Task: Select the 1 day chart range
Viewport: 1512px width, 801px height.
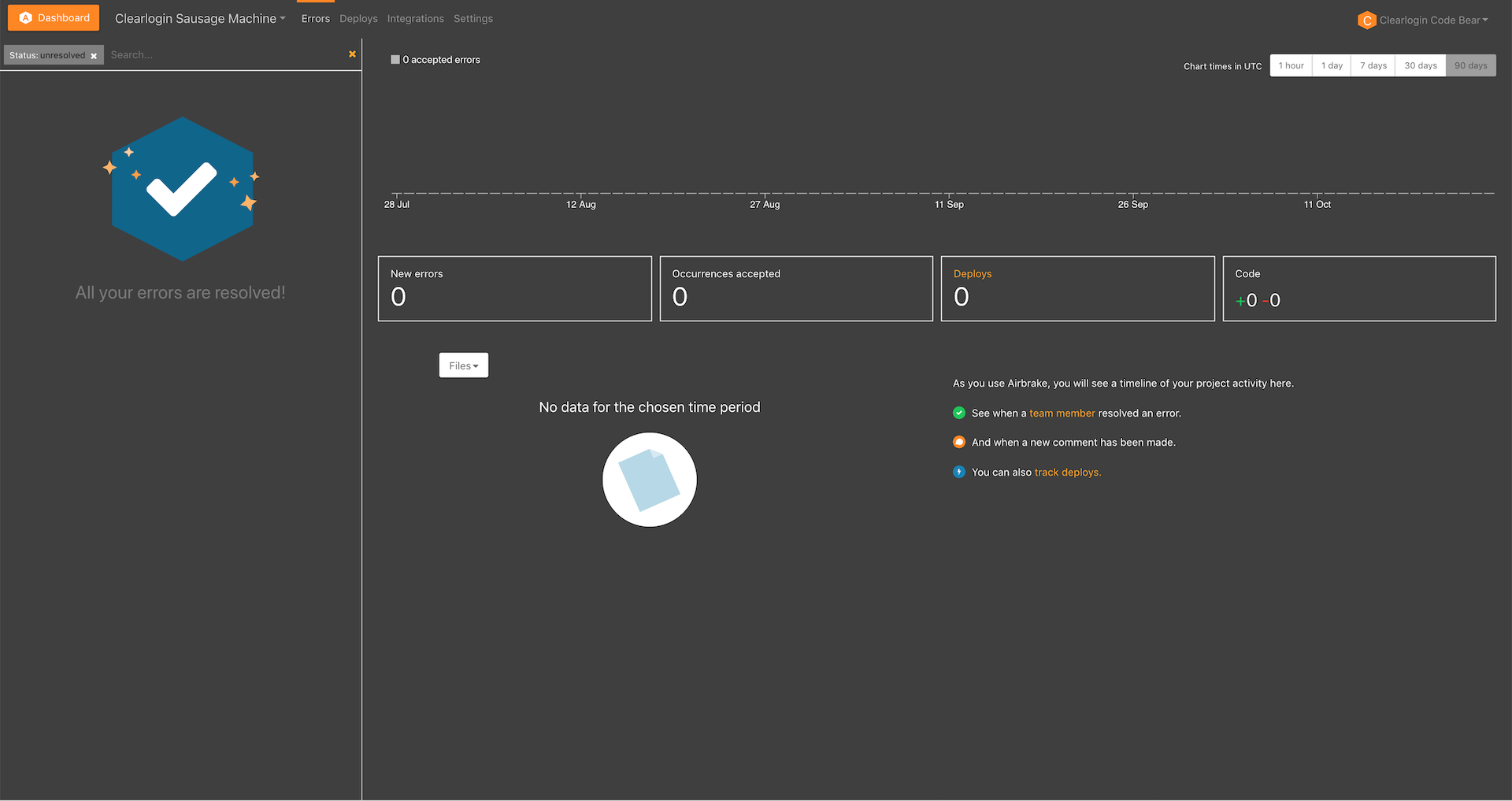Action: (1332, 65)
